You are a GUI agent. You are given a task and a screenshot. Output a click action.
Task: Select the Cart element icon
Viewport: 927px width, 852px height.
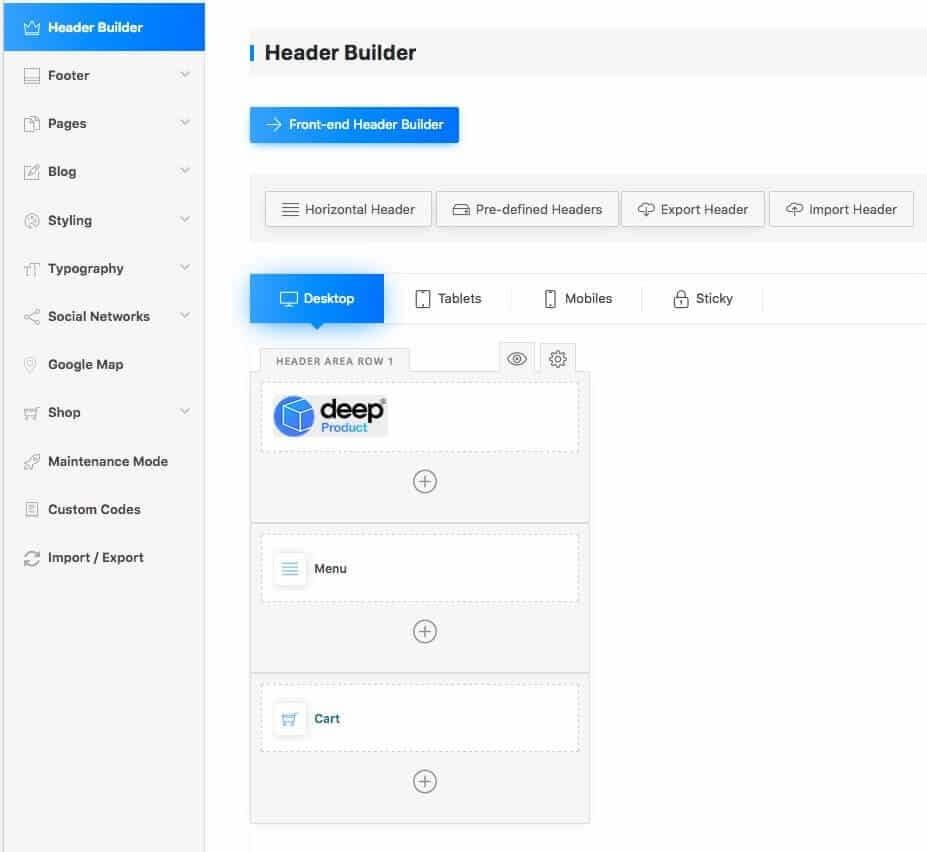[290, 719]
